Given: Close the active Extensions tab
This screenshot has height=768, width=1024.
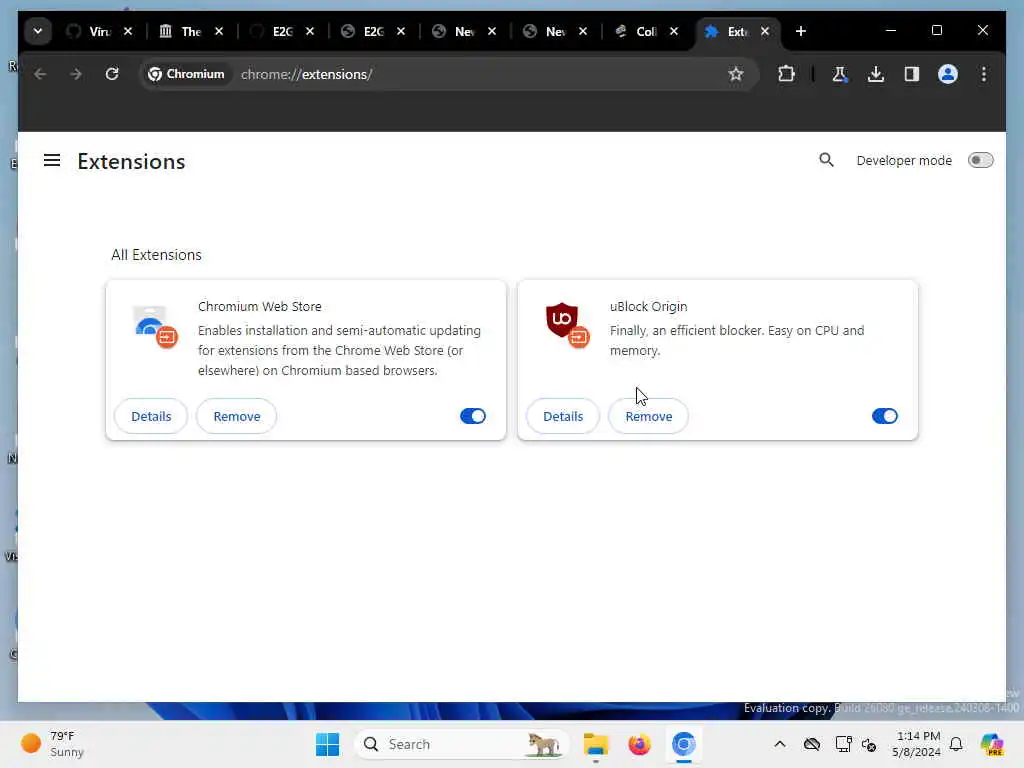Looking at the screenshot, I should coord(765,31).
